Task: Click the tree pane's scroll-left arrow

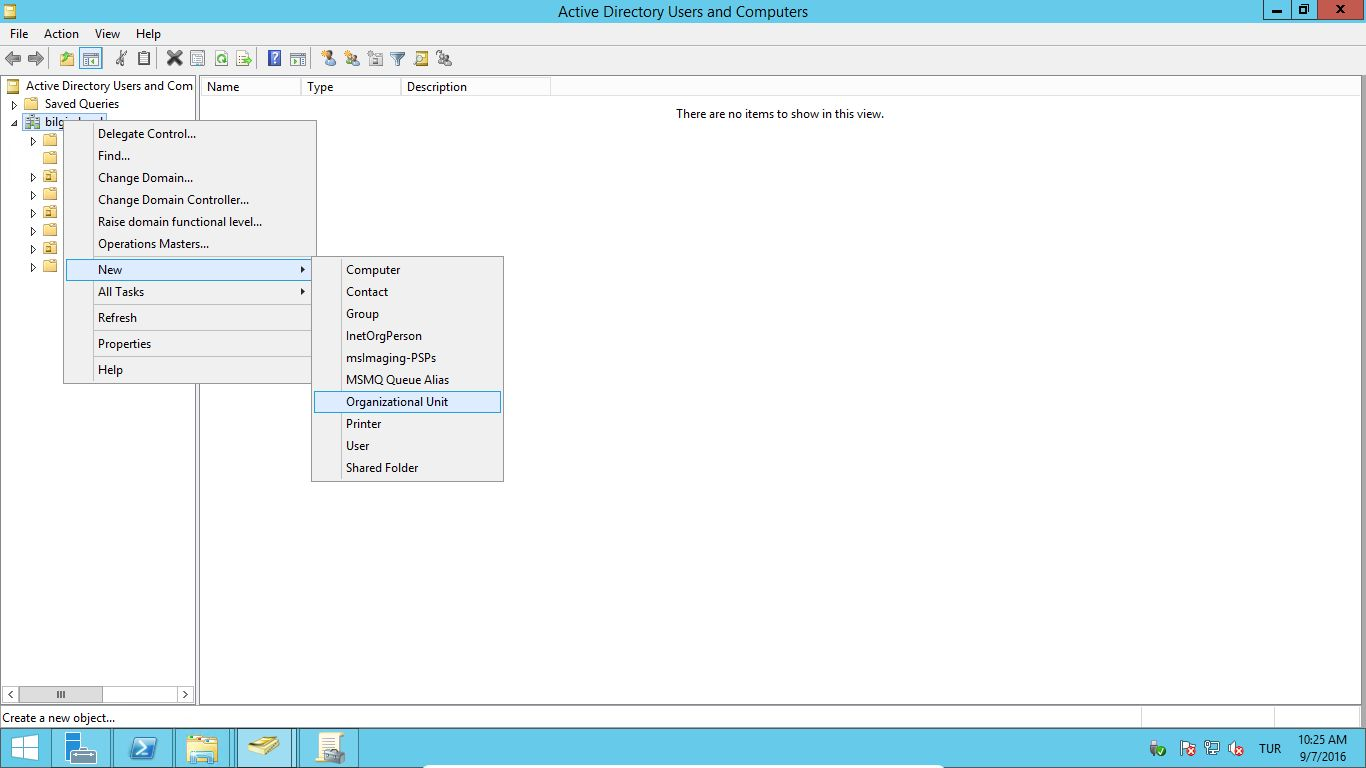Action: (x=11, y=694)
